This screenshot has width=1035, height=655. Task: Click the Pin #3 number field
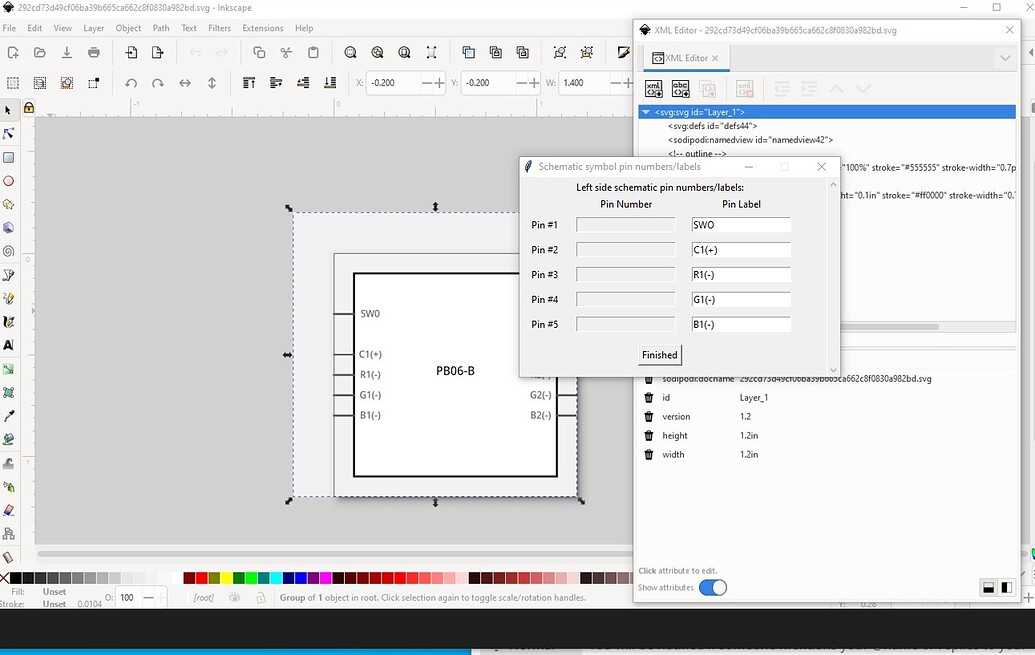[626, 275]
